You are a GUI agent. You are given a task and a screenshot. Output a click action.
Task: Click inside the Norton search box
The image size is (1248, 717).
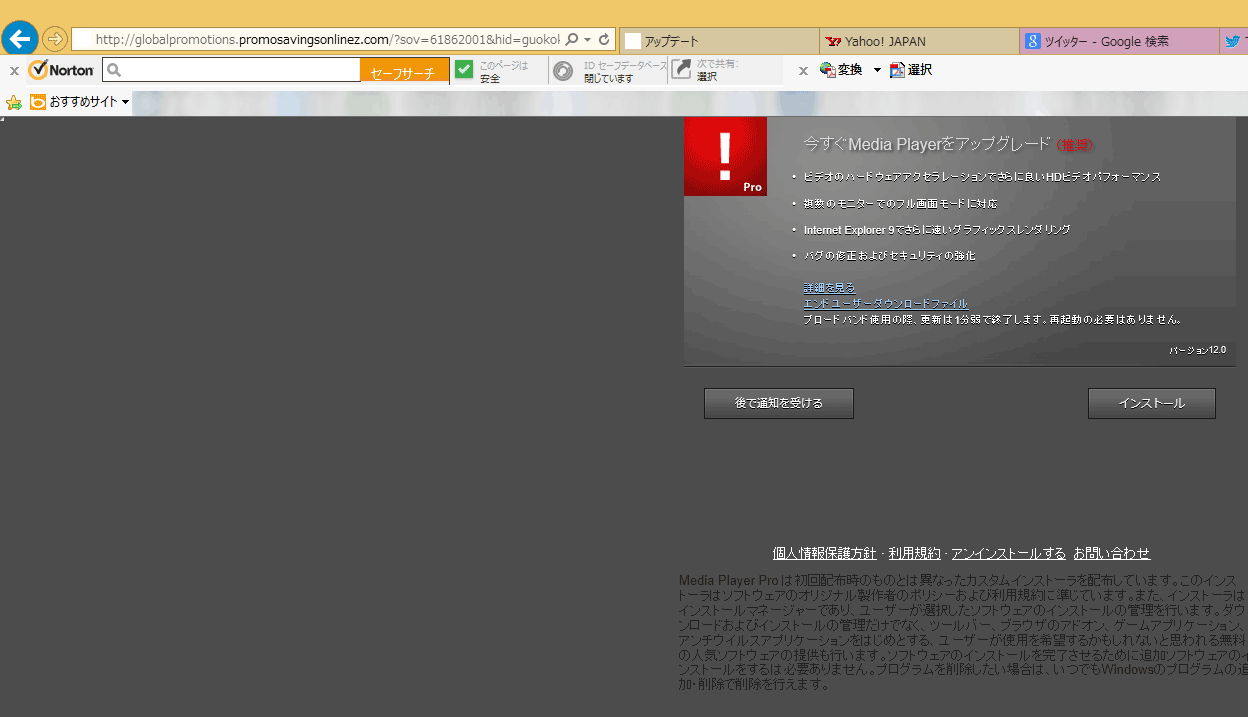tap(232, 70)
